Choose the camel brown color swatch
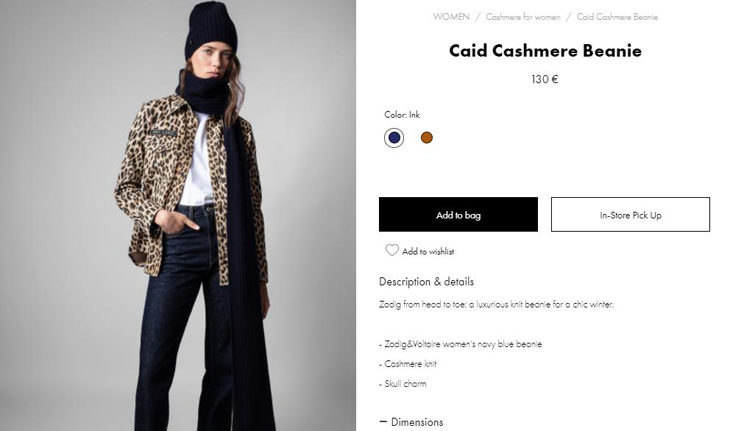The image size is (730, 431). (x=427, y=138)
